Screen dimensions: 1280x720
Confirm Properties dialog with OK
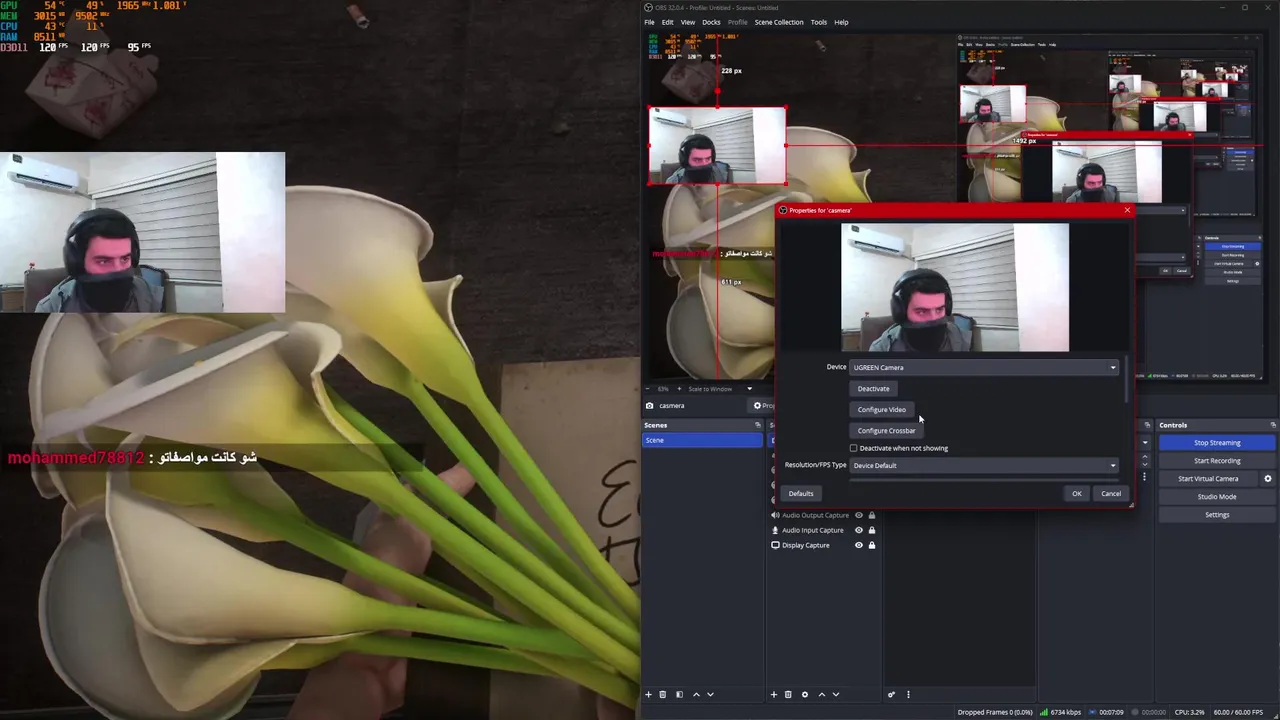click(1077, 493)
